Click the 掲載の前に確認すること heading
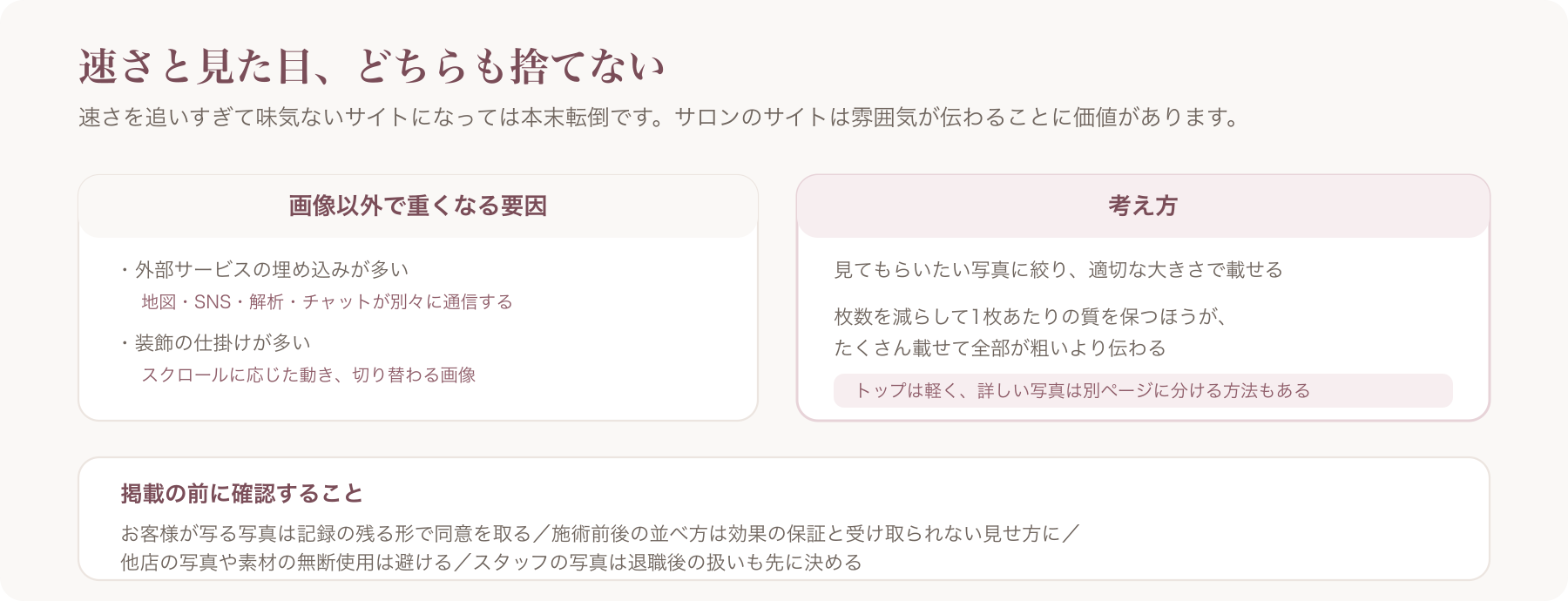 tap(241, 494)
